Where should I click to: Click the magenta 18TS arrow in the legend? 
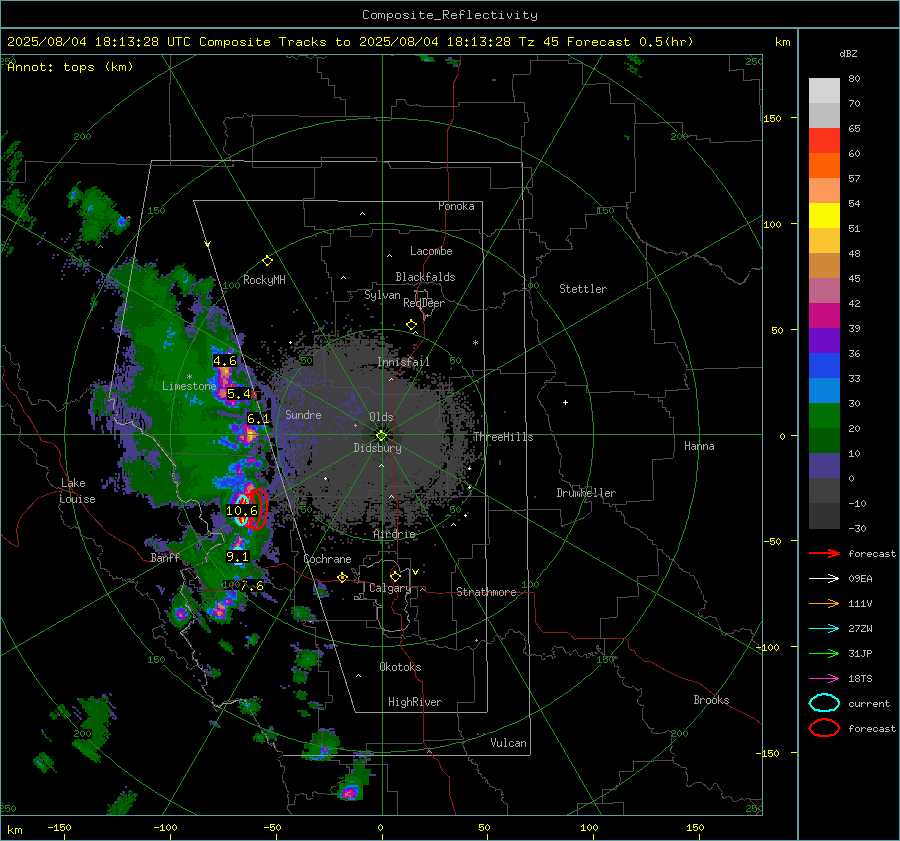[824, 679]
